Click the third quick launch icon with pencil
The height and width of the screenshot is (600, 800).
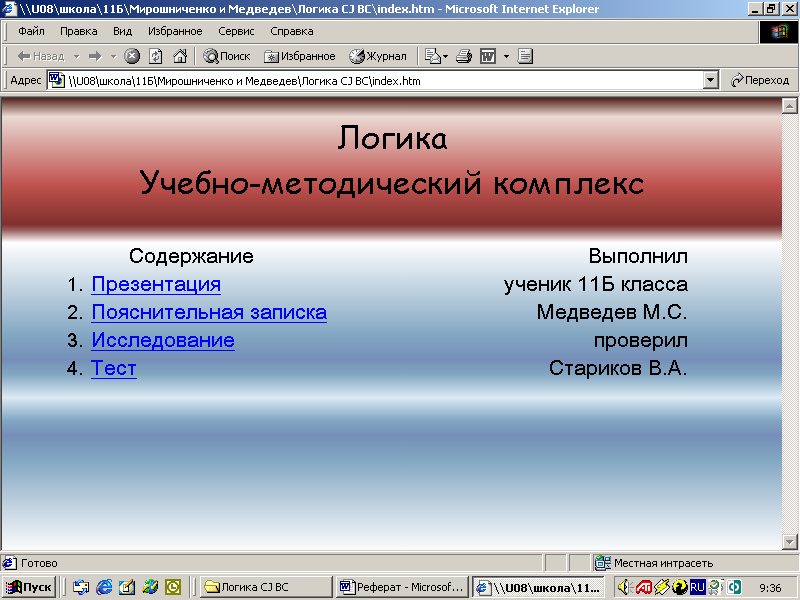point(127,587)
